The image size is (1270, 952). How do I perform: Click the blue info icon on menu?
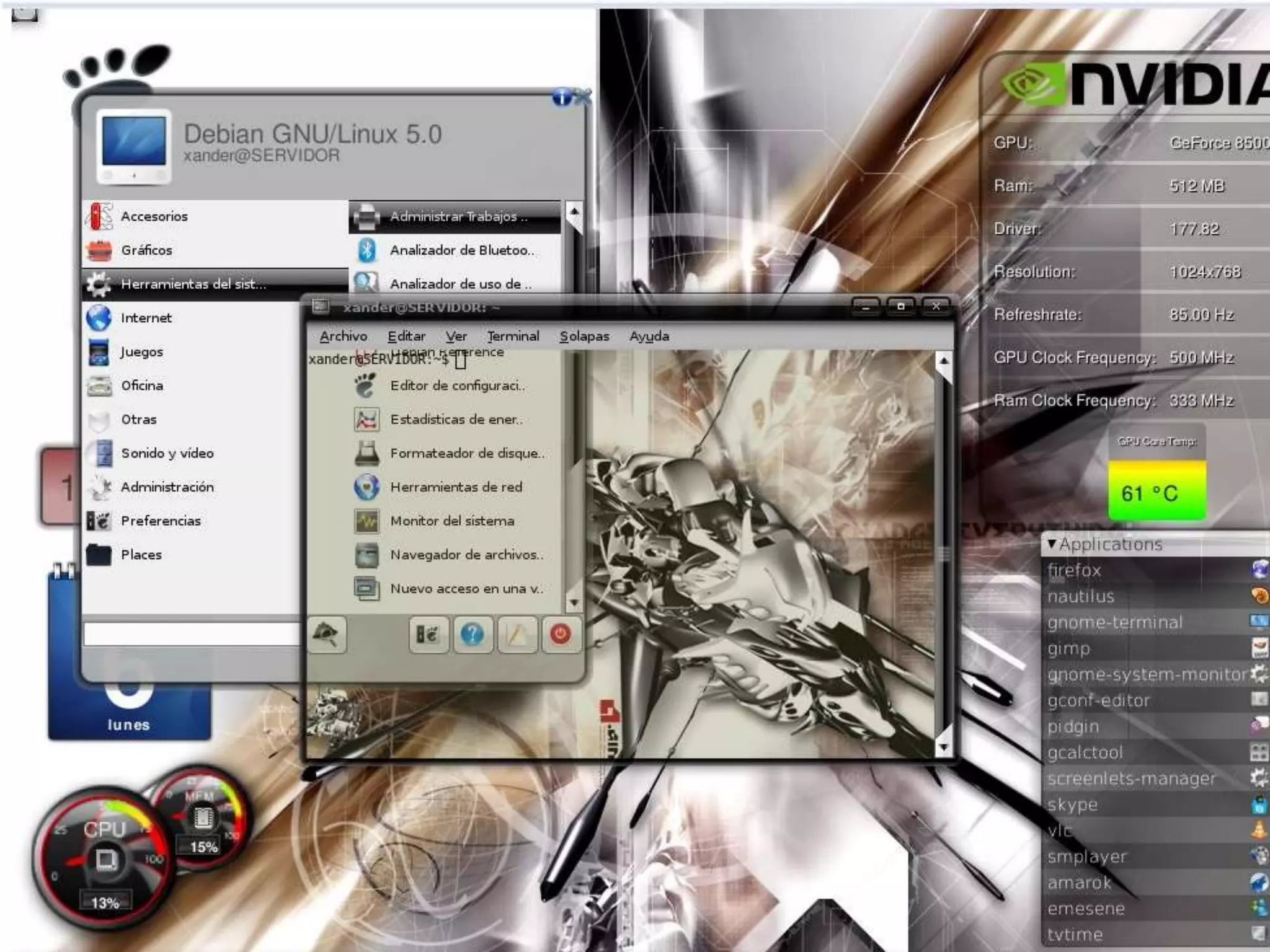(562, 97)
